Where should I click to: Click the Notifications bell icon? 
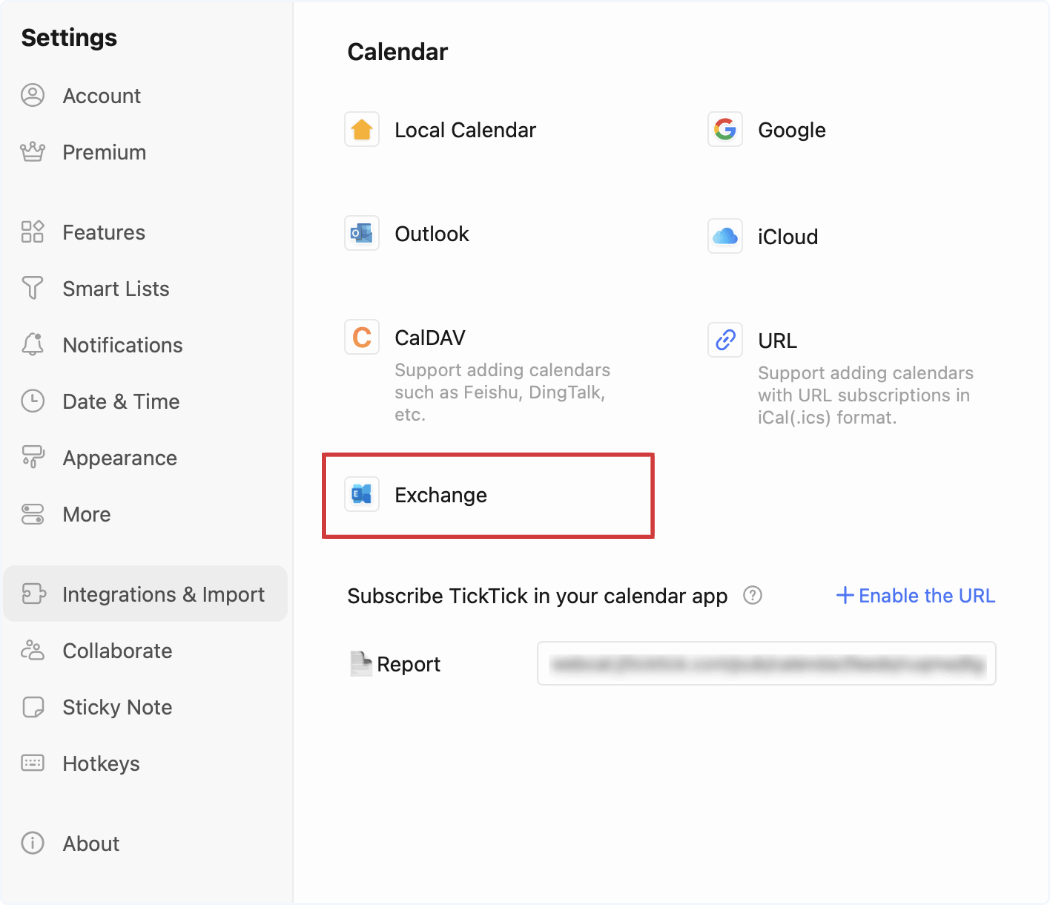33,344
